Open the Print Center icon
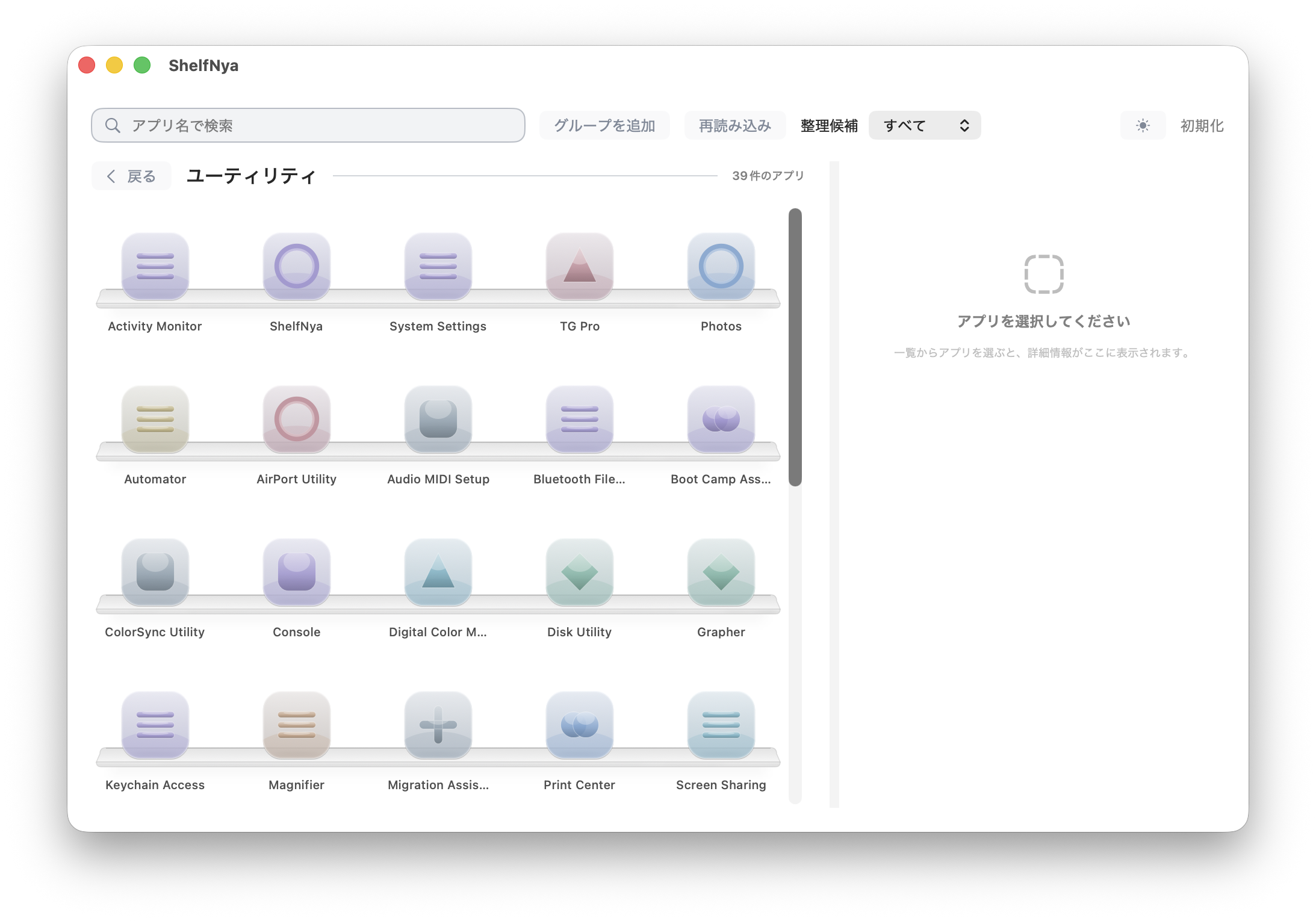 tap(579, 725)
